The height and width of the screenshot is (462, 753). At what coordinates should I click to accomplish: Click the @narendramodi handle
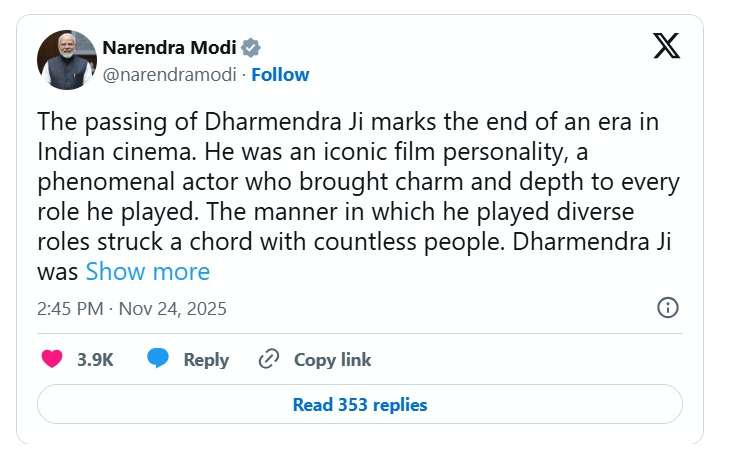click(x=172, y=75)
